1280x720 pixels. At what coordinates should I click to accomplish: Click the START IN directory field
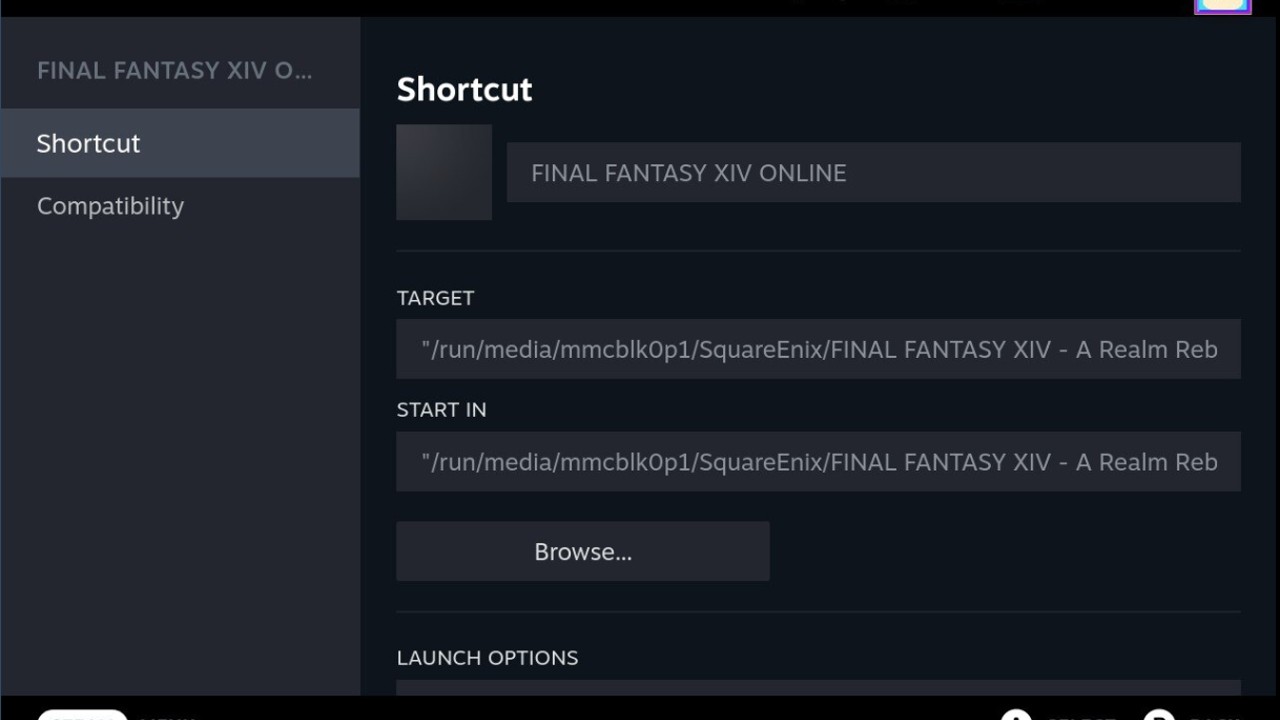coord(818,462)
